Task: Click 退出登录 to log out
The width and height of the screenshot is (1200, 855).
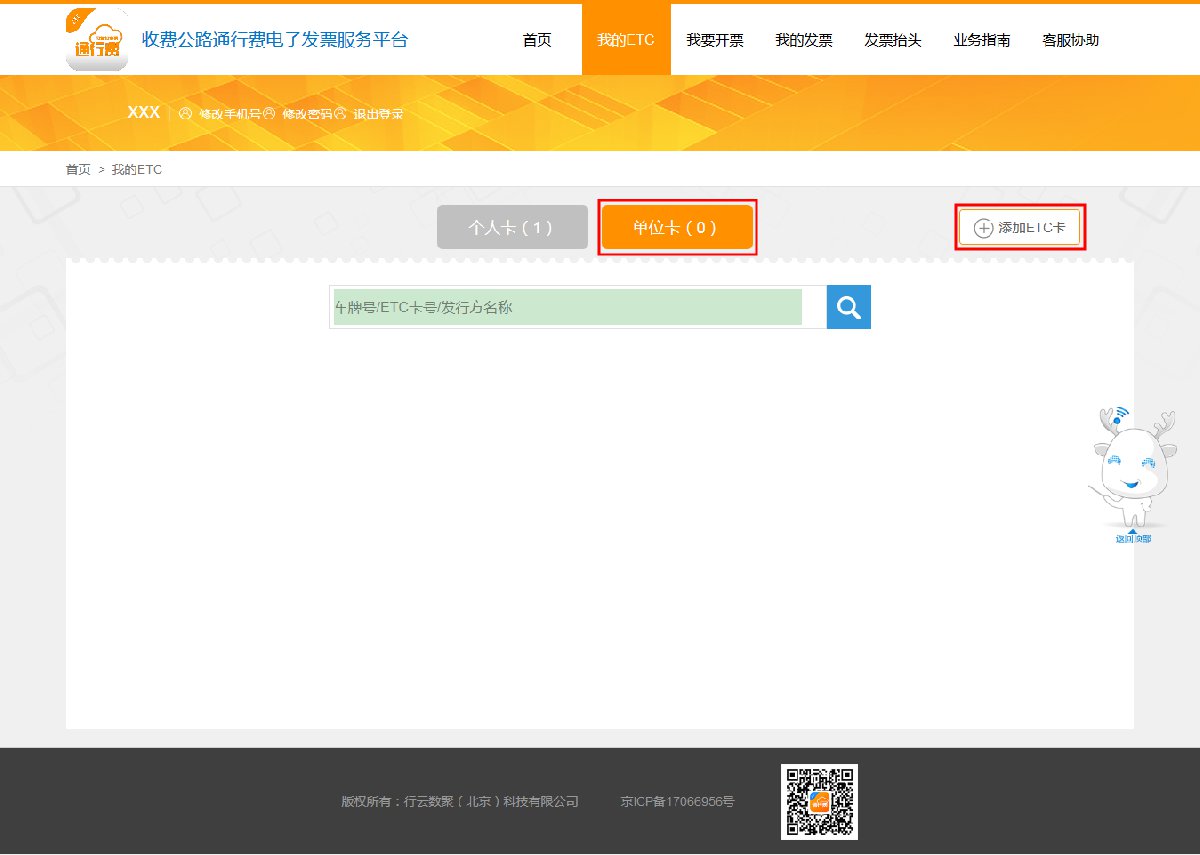Action: [378, 114]
